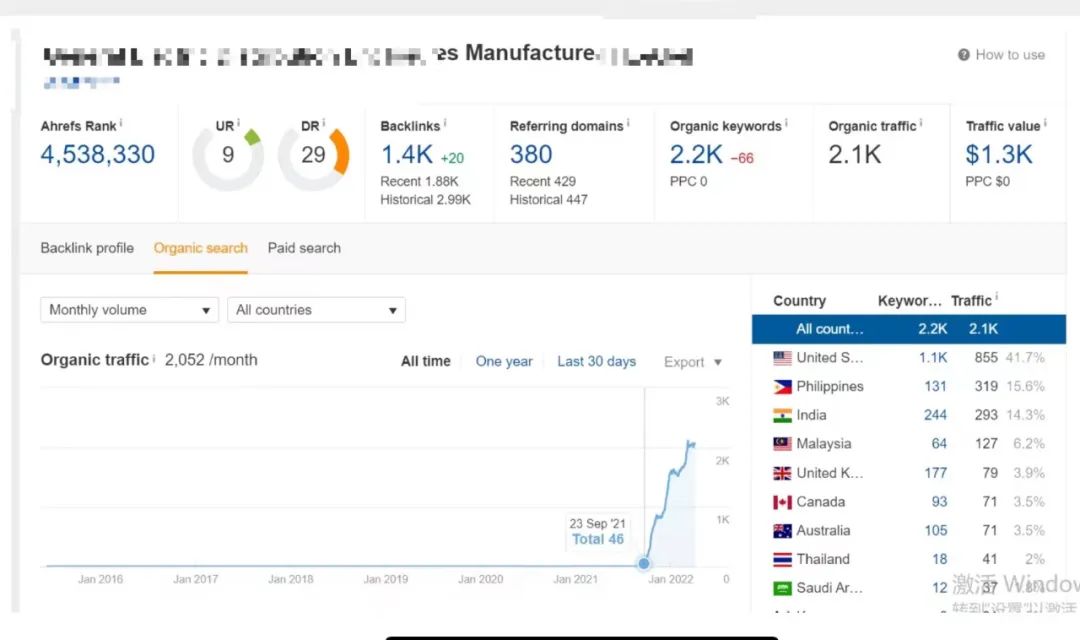Screen dimensions: 1080x640
Task: Open Philippines keywords count 131
Action: pyautogui.click(x=935, y=386)
